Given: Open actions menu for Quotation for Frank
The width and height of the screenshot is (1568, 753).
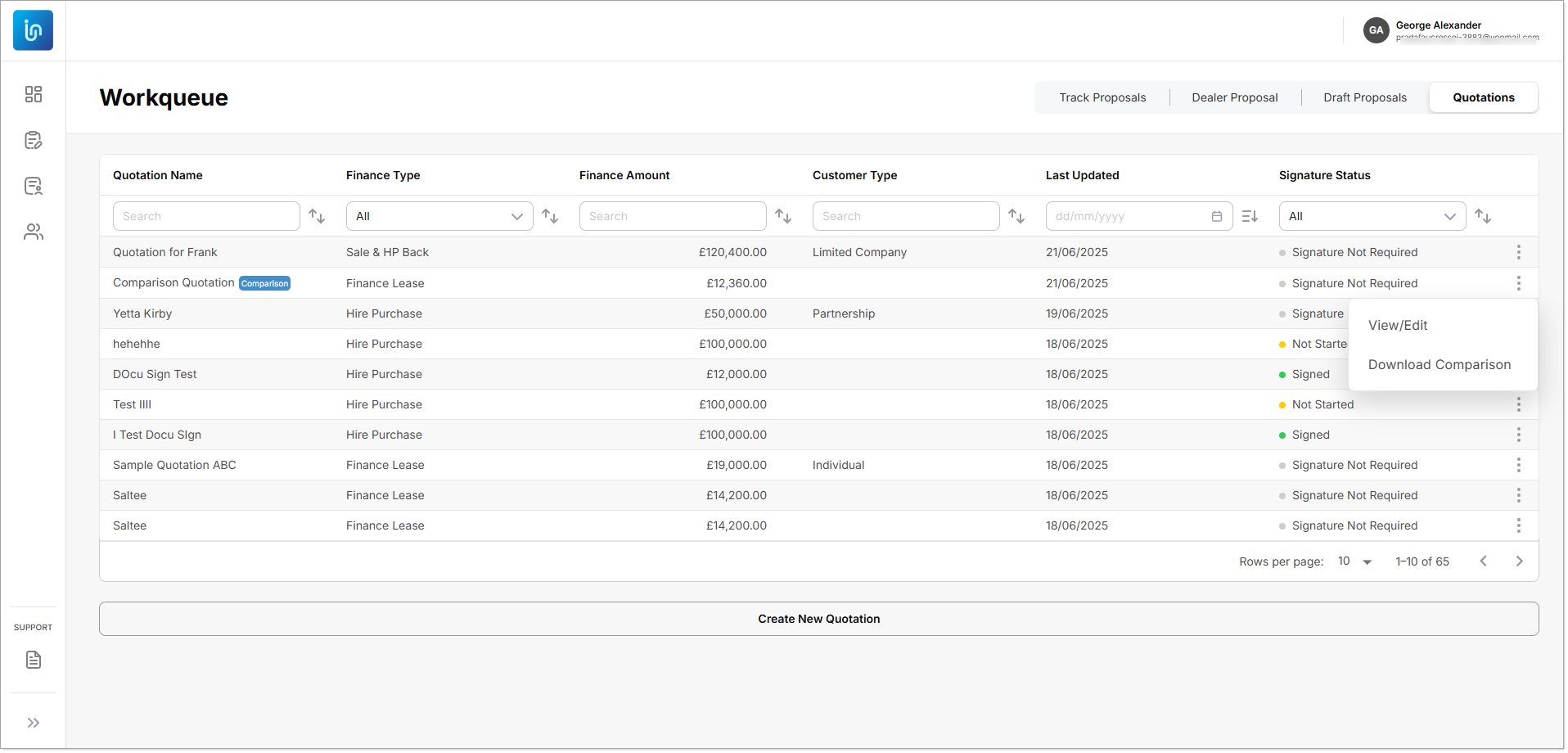Looking at the screenshot, I should [x=1519, y=252].
